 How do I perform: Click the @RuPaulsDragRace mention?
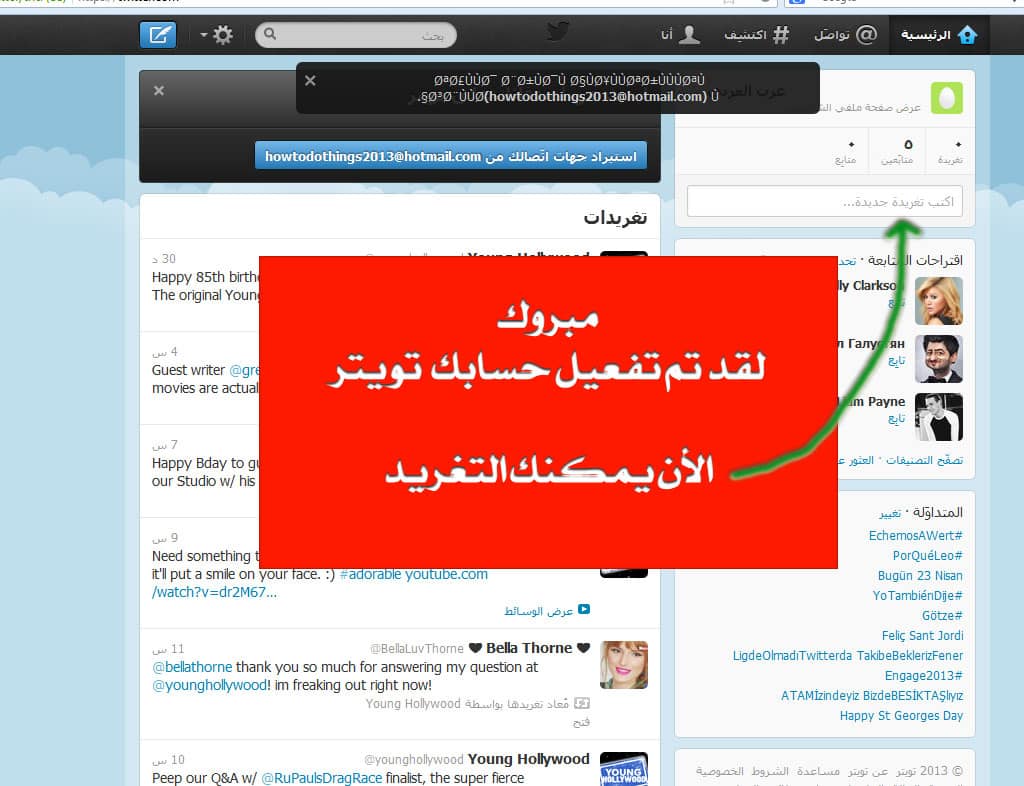(321, 778)
